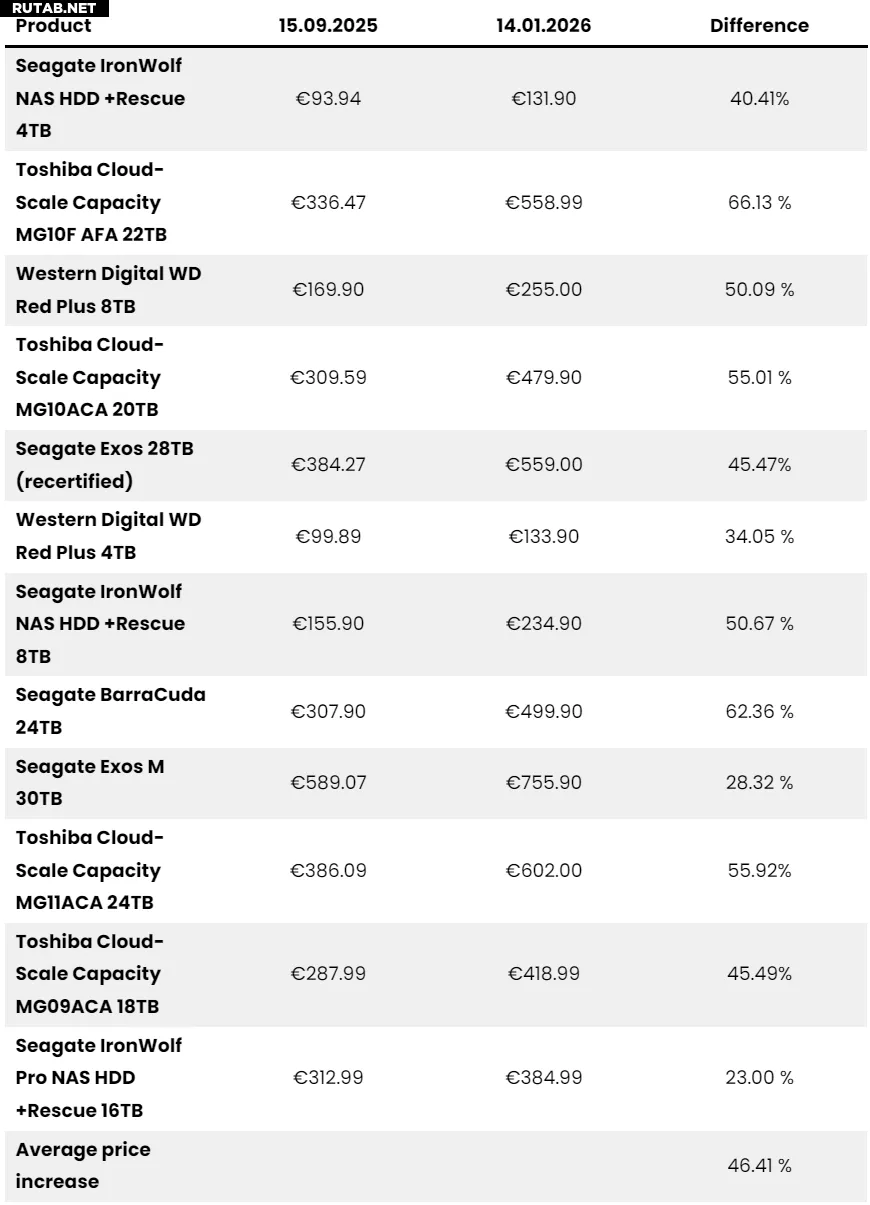Click the Product column header
Screen dimensions: 870x1205
point(53,26)
